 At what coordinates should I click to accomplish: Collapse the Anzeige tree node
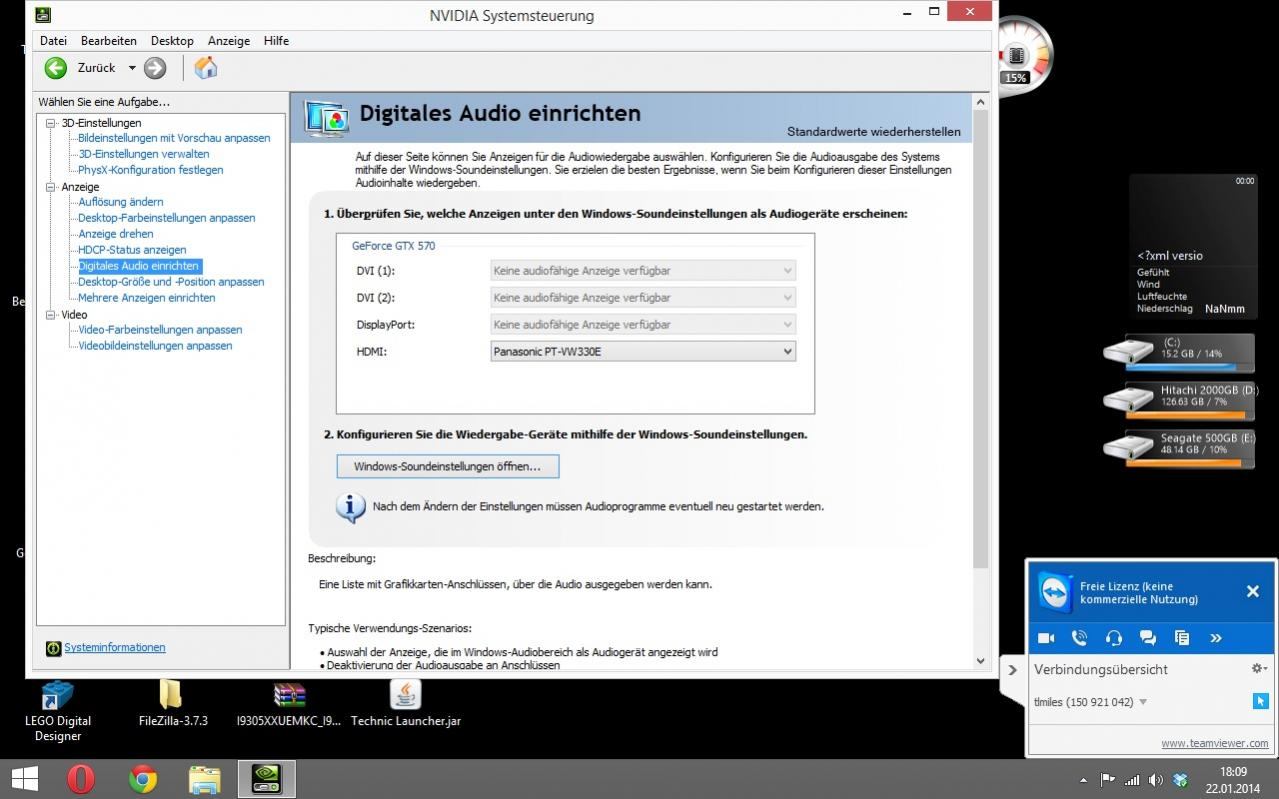[52, 187]
